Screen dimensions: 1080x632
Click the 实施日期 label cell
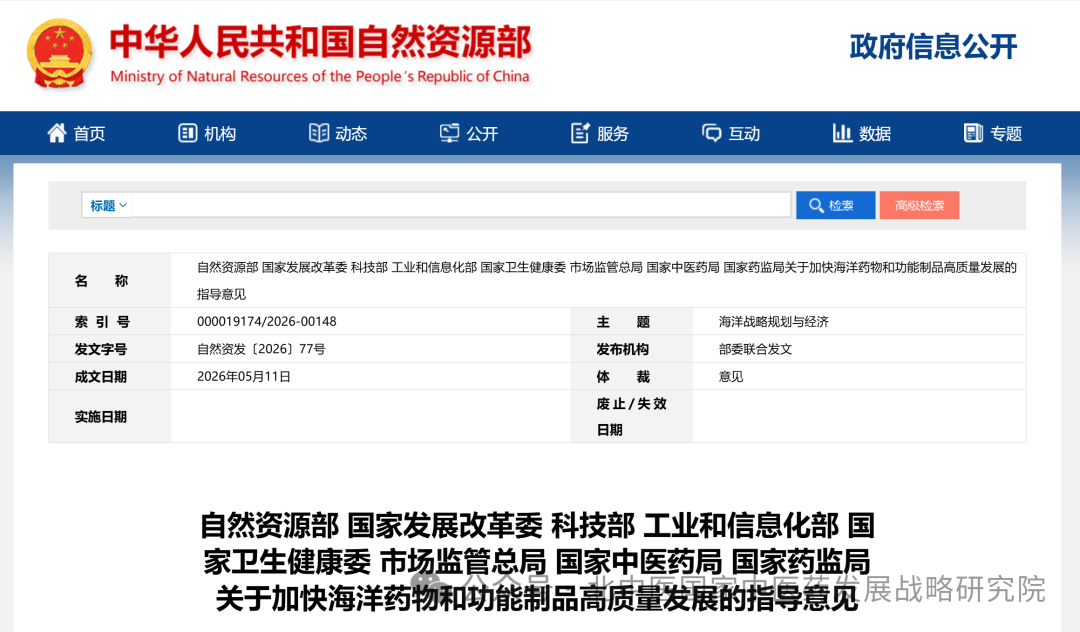(110, 417)
